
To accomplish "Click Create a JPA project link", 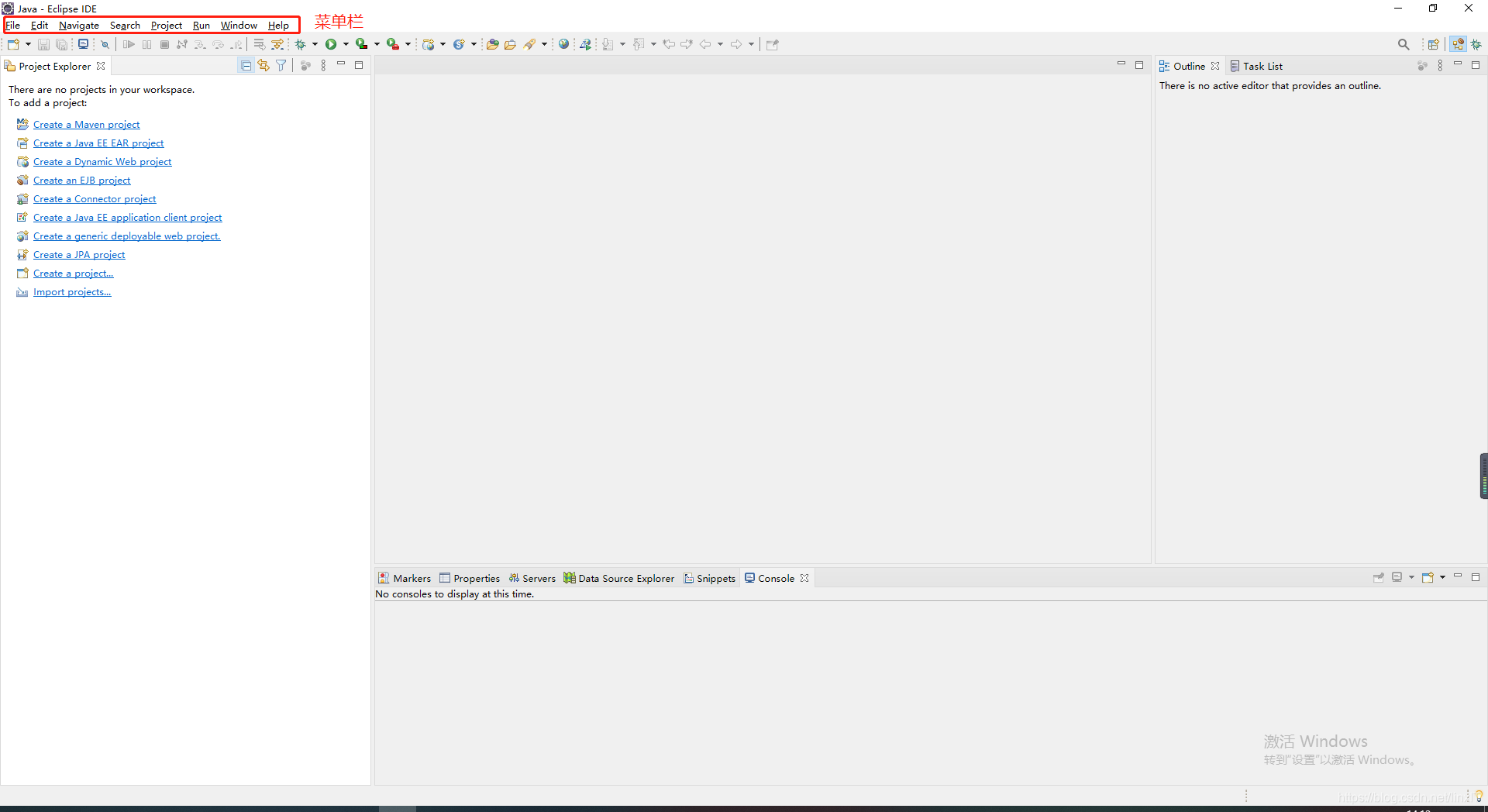I will (79, 255).
